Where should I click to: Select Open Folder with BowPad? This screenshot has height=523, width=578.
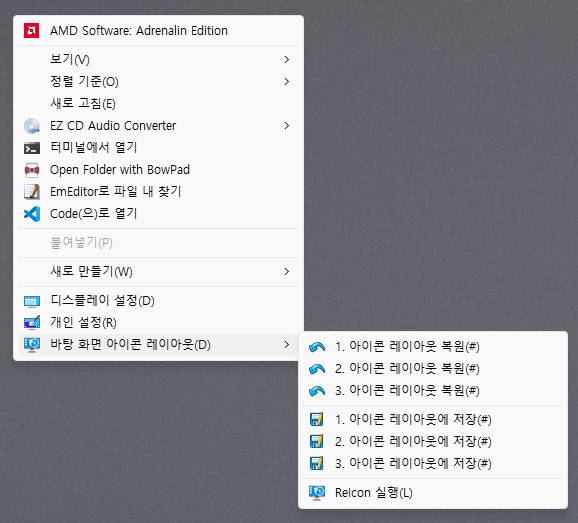159,170
